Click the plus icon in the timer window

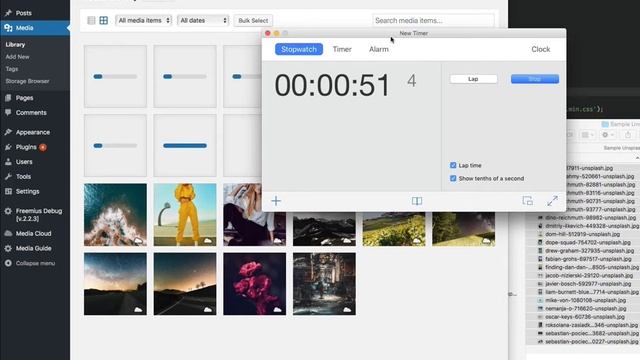tap(276, 201)
